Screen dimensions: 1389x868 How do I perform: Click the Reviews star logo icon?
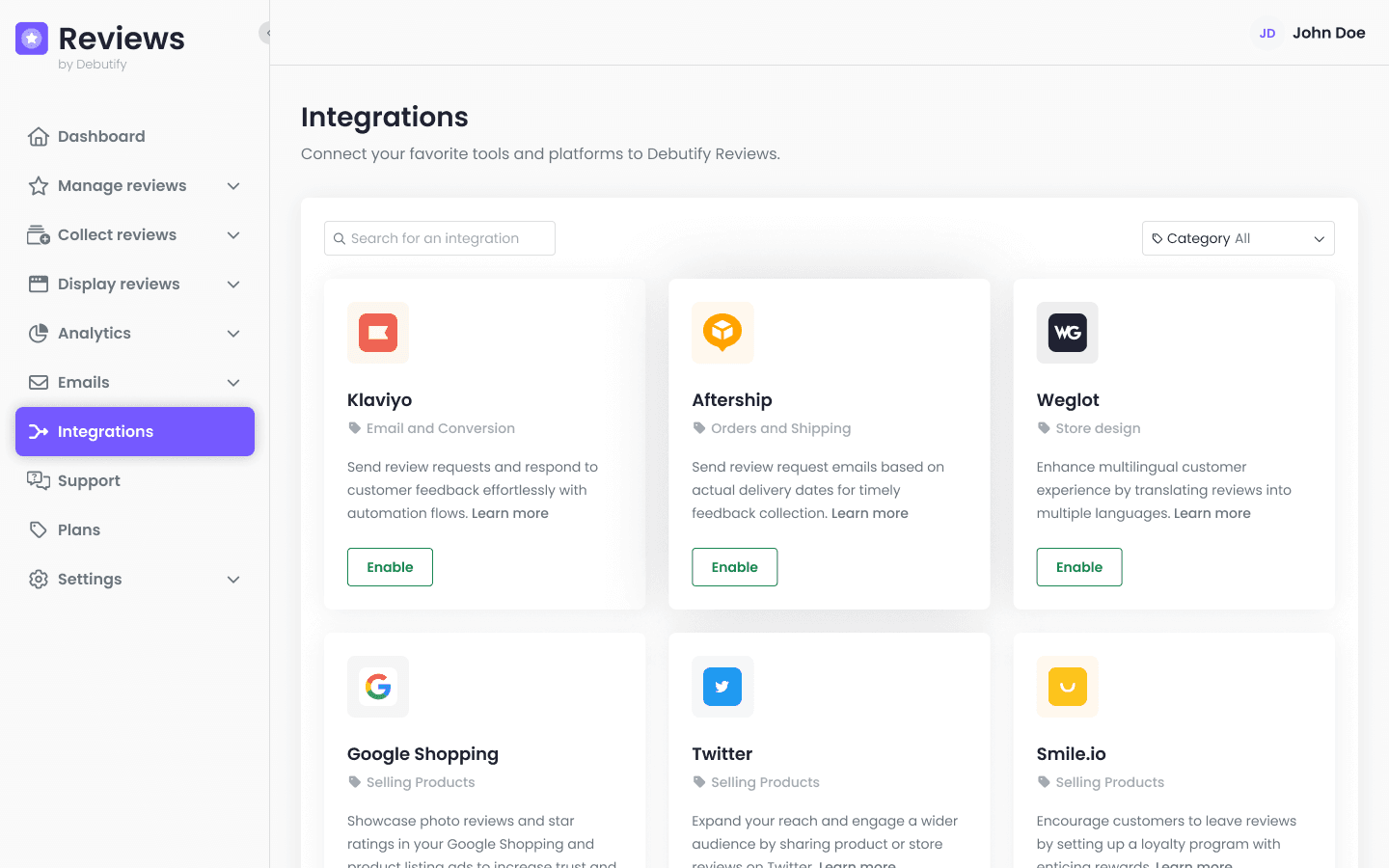[x=32, y=39]
